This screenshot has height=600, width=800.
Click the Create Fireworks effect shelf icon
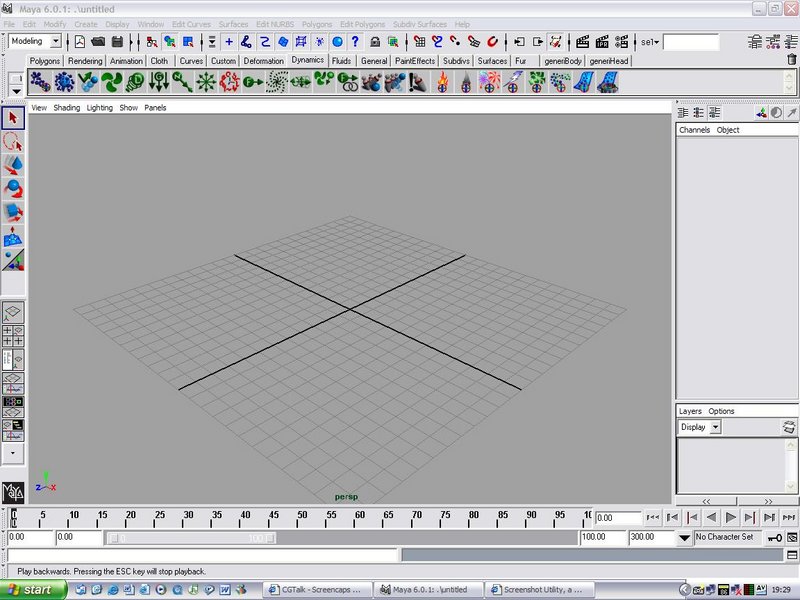(489, 83)
